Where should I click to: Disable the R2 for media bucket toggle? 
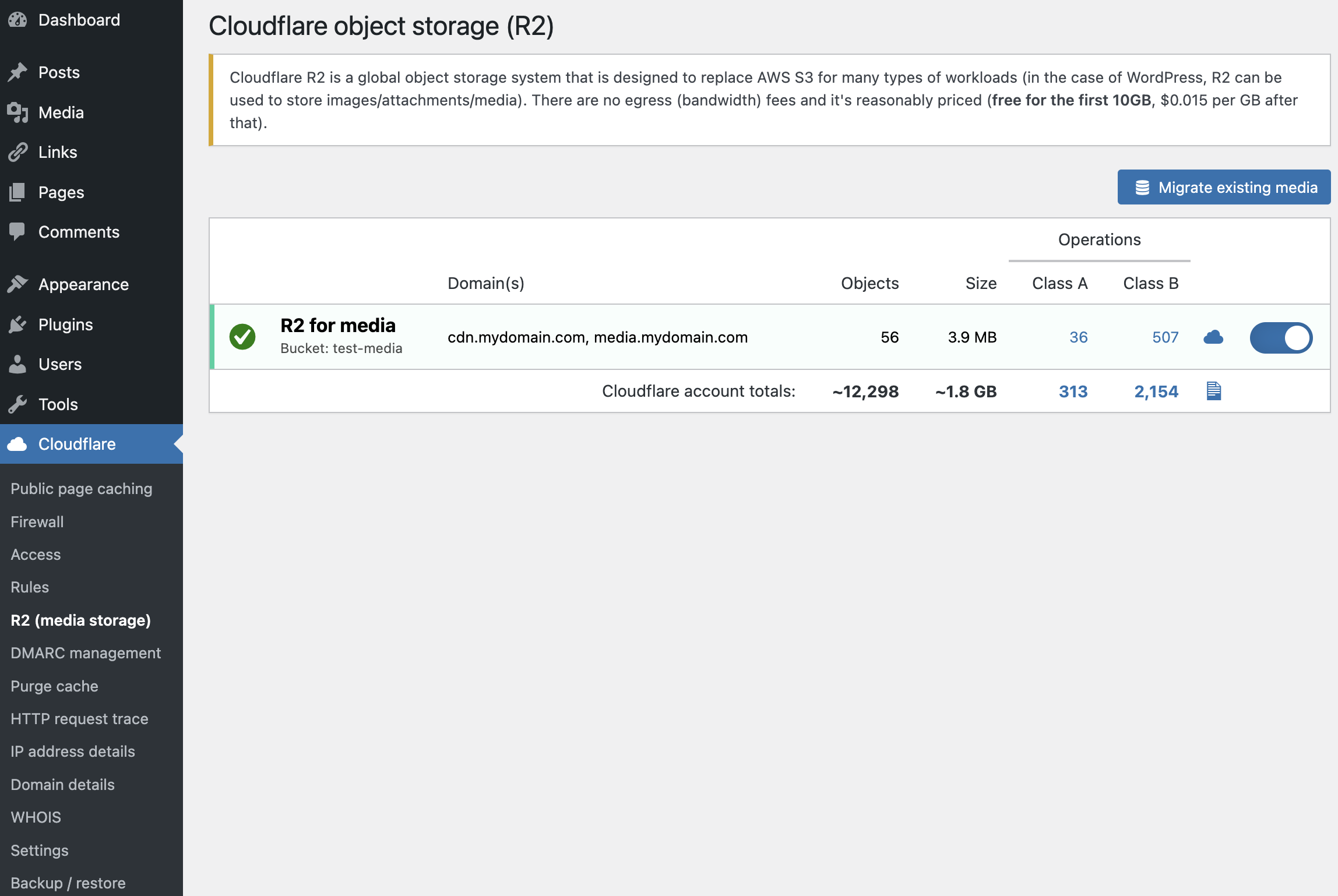pos(1281,337)
